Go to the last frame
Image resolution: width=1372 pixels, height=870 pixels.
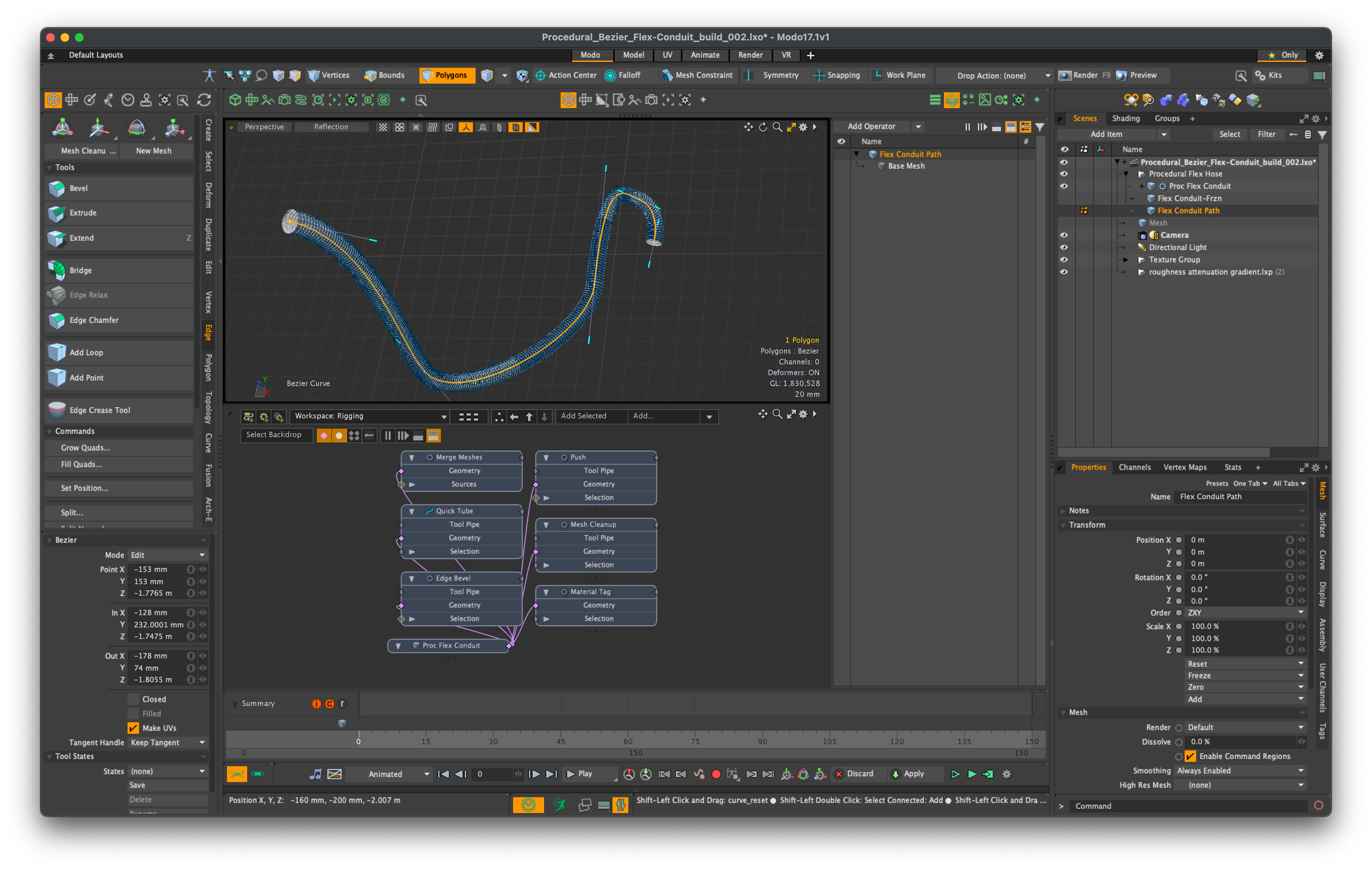click(x=551, y=774)
